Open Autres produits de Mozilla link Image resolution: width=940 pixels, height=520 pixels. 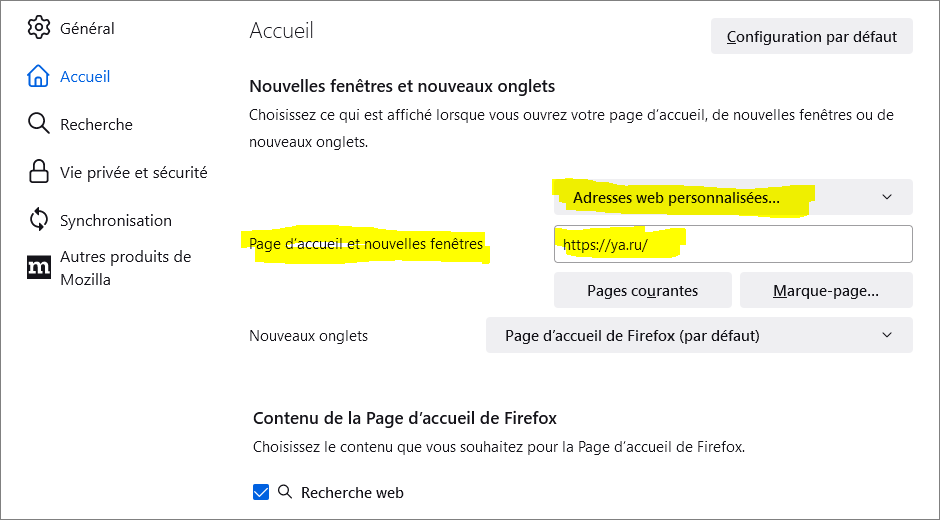(125, 268)
